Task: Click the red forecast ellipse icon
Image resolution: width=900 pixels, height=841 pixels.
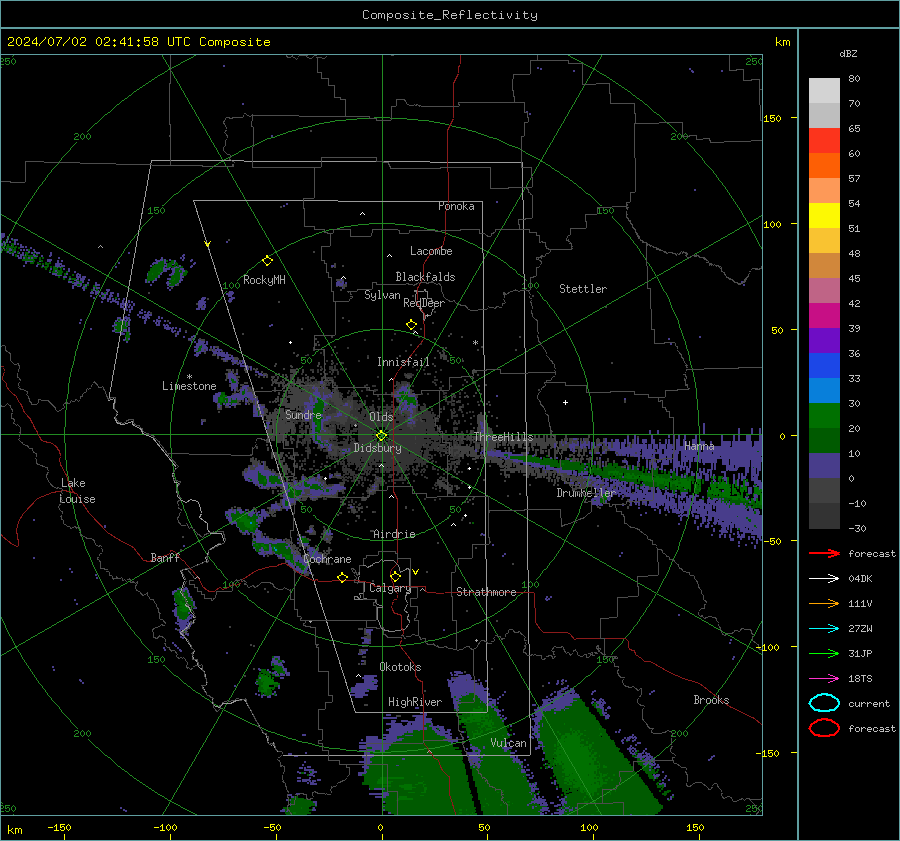Action: (x=824, y=728)
